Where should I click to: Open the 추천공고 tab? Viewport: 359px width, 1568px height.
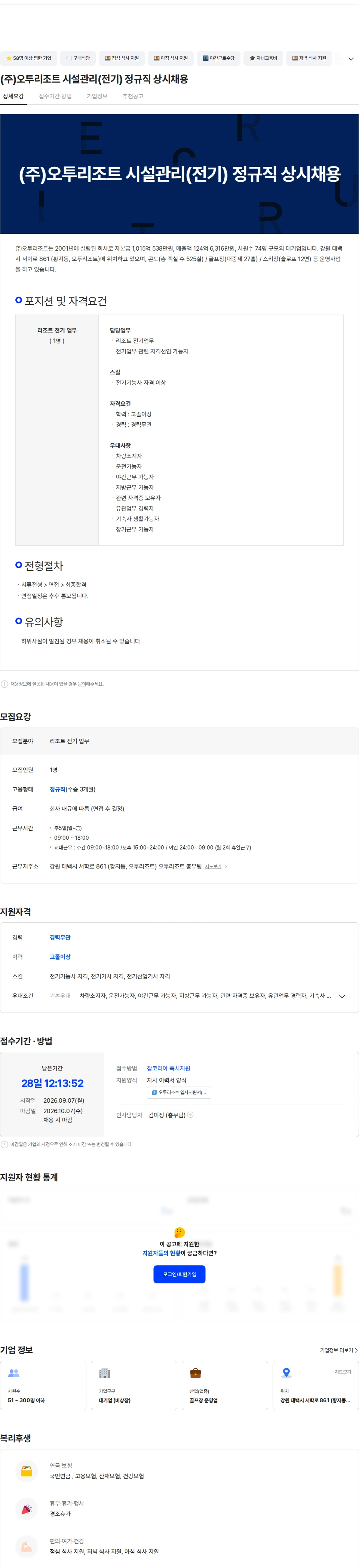133,96
